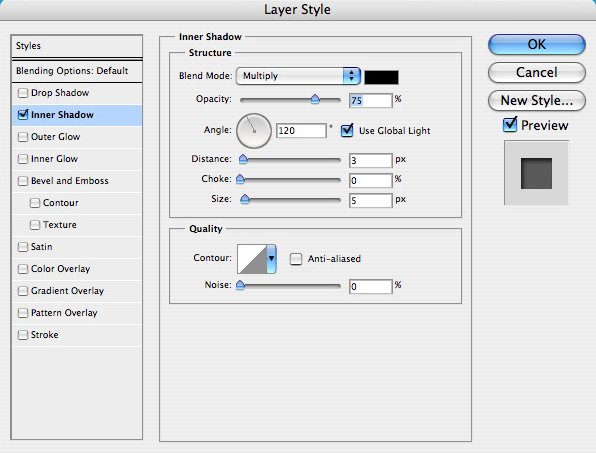The image size is (596, 453).
Task: Click the Noise slider handle
Action: coord(240,285)
